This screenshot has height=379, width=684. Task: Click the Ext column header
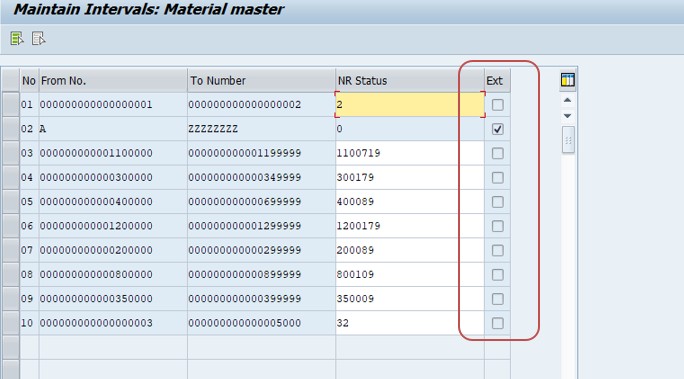click(497, 80)
